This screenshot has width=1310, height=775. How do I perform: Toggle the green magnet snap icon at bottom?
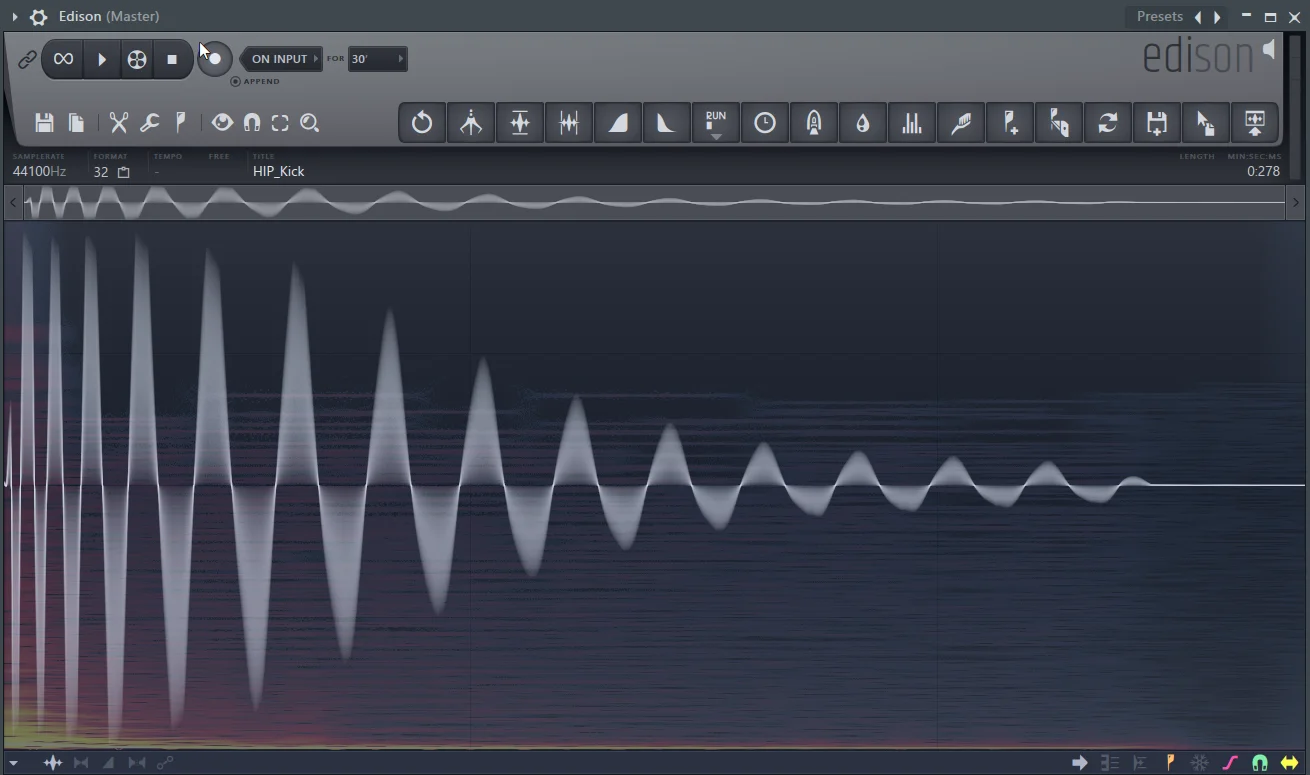pyautogui.click(x=1260, y=763)
